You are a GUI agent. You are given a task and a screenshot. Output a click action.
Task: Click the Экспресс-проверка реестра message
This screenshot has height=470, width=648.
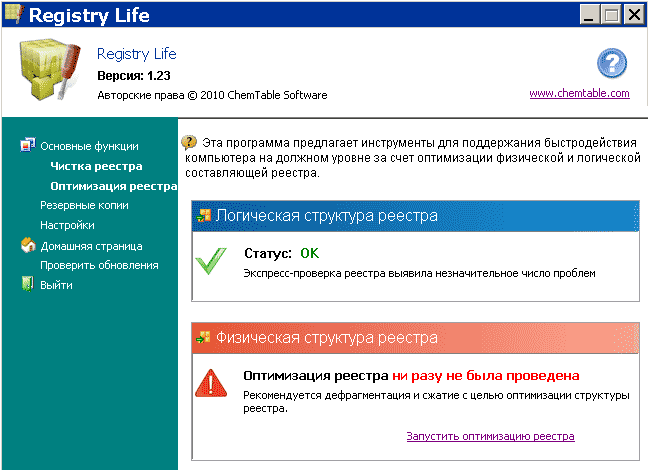coord(419,273)
